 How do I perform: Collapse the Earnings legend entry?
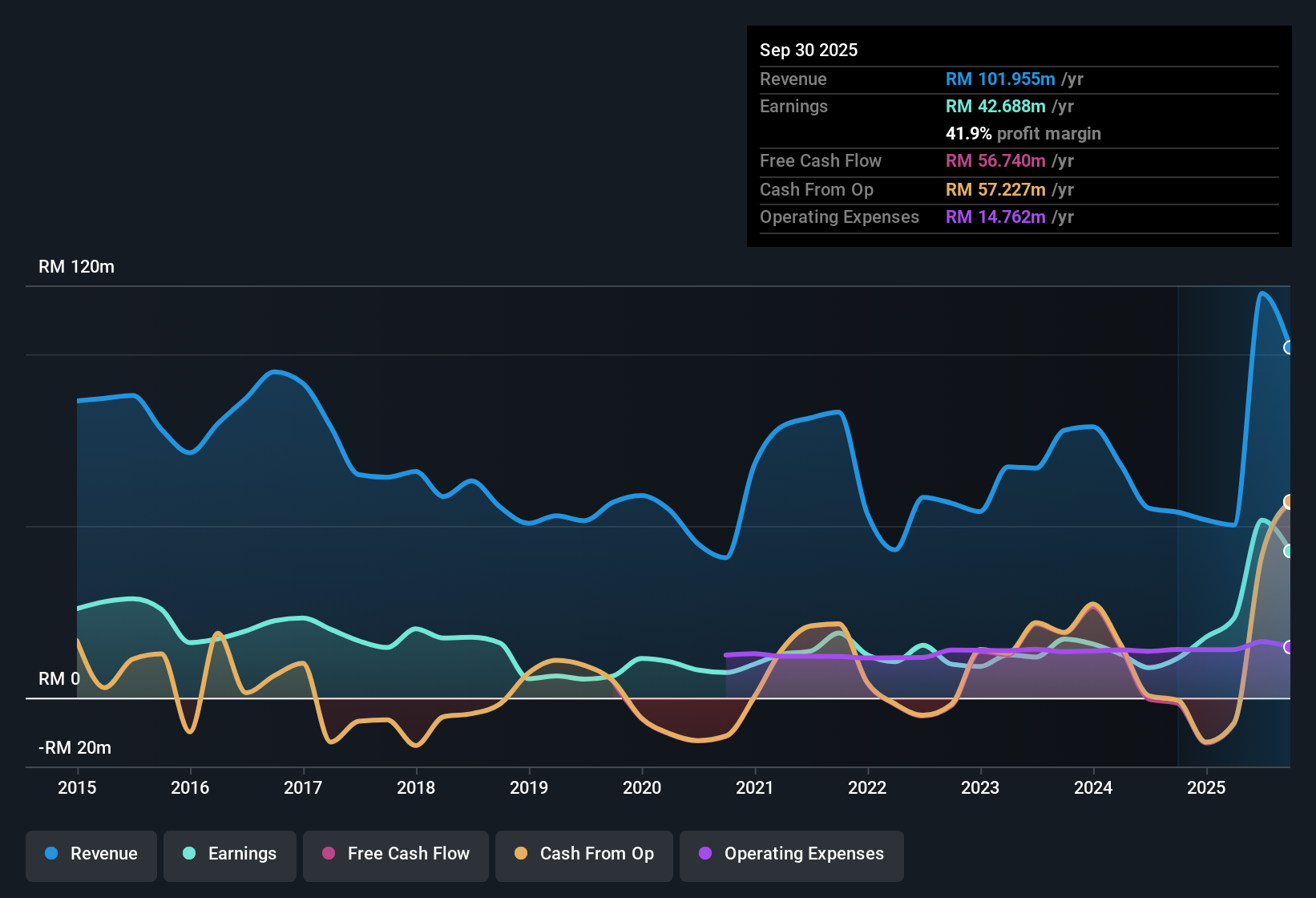tap(230, 854)
